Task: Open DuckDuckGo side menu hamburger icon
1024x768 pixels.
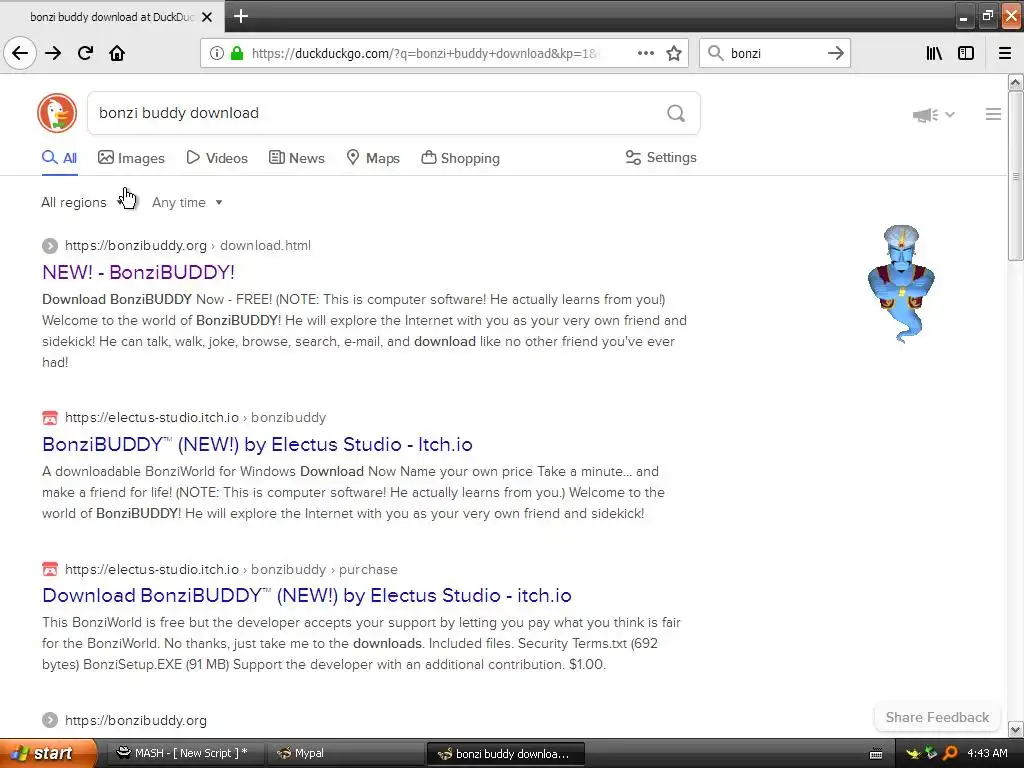Action: [993, 114]
